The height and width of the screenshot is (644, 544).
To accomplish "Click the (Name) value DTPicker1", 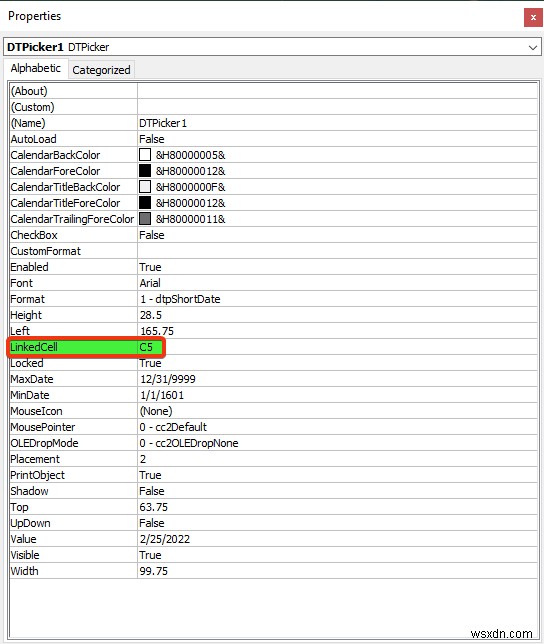I will pyautogui.click(x=163, y=123).
